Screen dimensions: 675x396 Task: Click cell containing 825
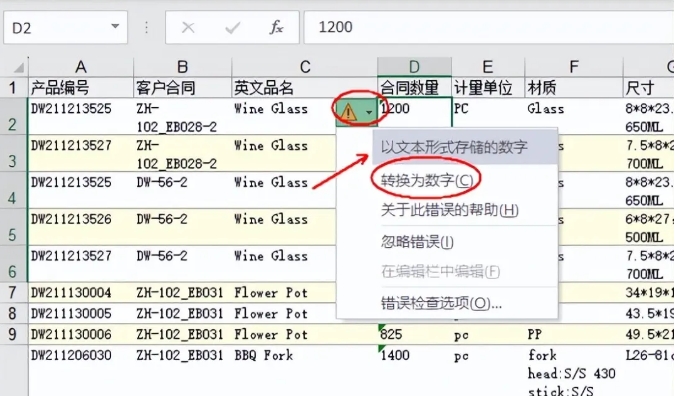point(414,334)
